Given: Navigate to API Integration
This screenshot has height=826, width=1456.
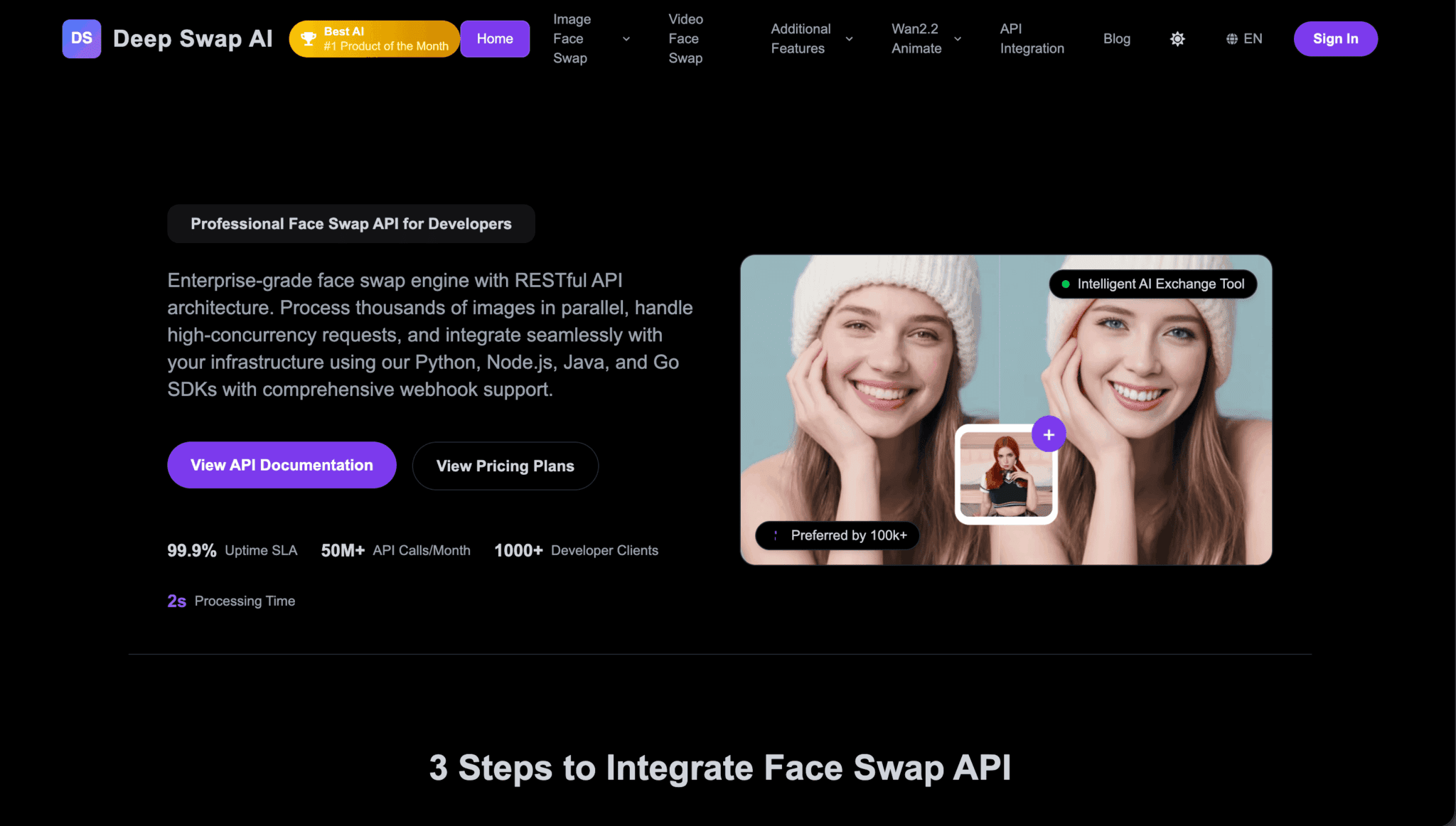Looking at the screenshot, I should 1032,38.
